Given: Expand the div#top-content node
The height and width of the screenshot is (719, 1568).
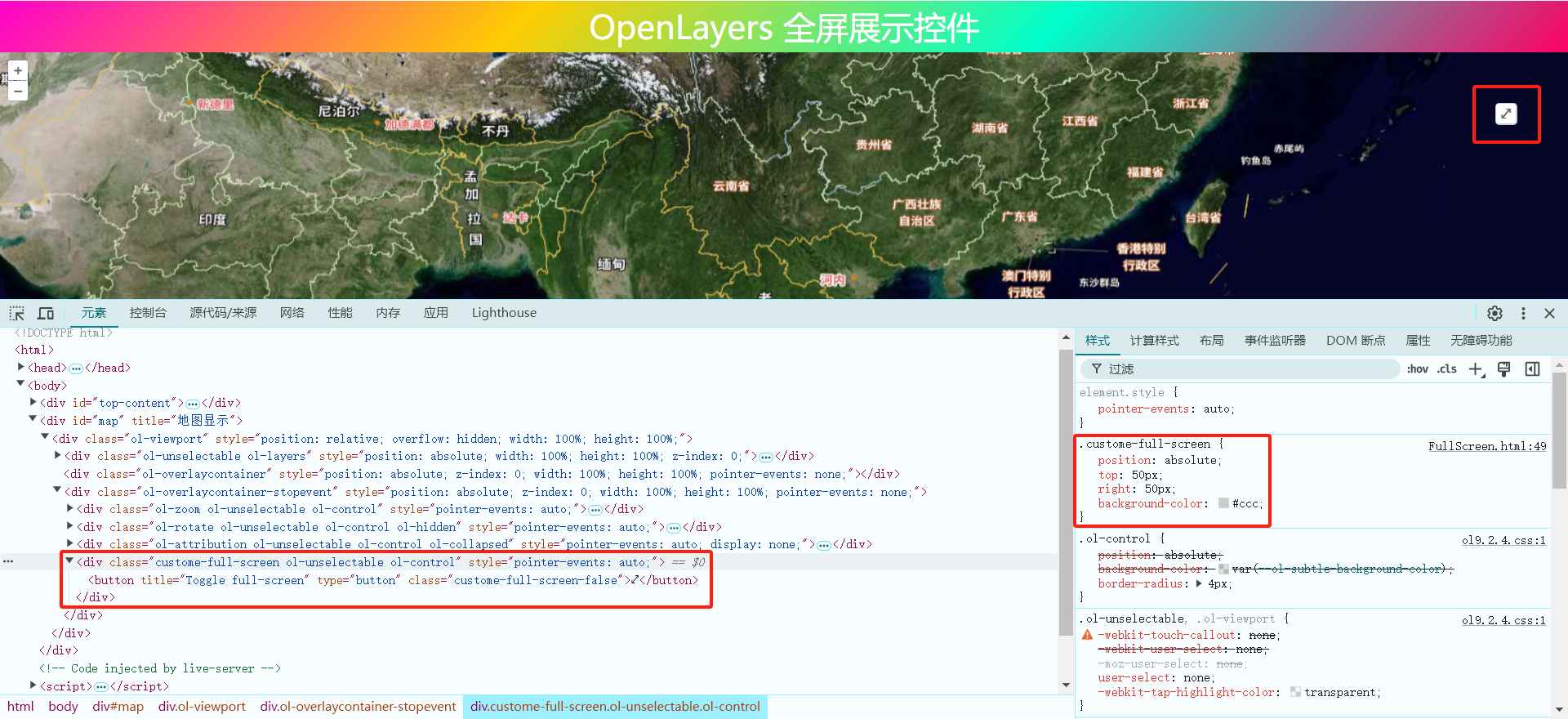Looking at the screenshot, I should coord(33,402).
